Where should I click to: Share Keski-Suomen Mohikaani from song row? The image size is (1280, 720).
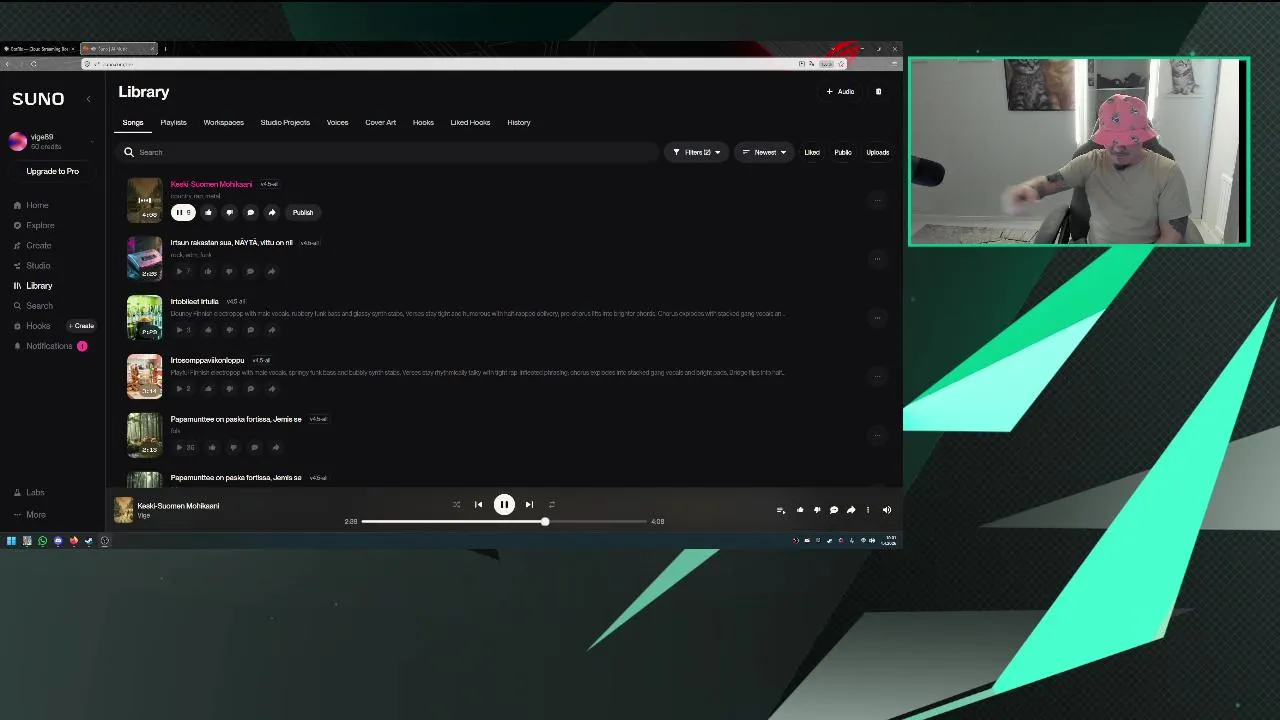click(x=271, y=212)
